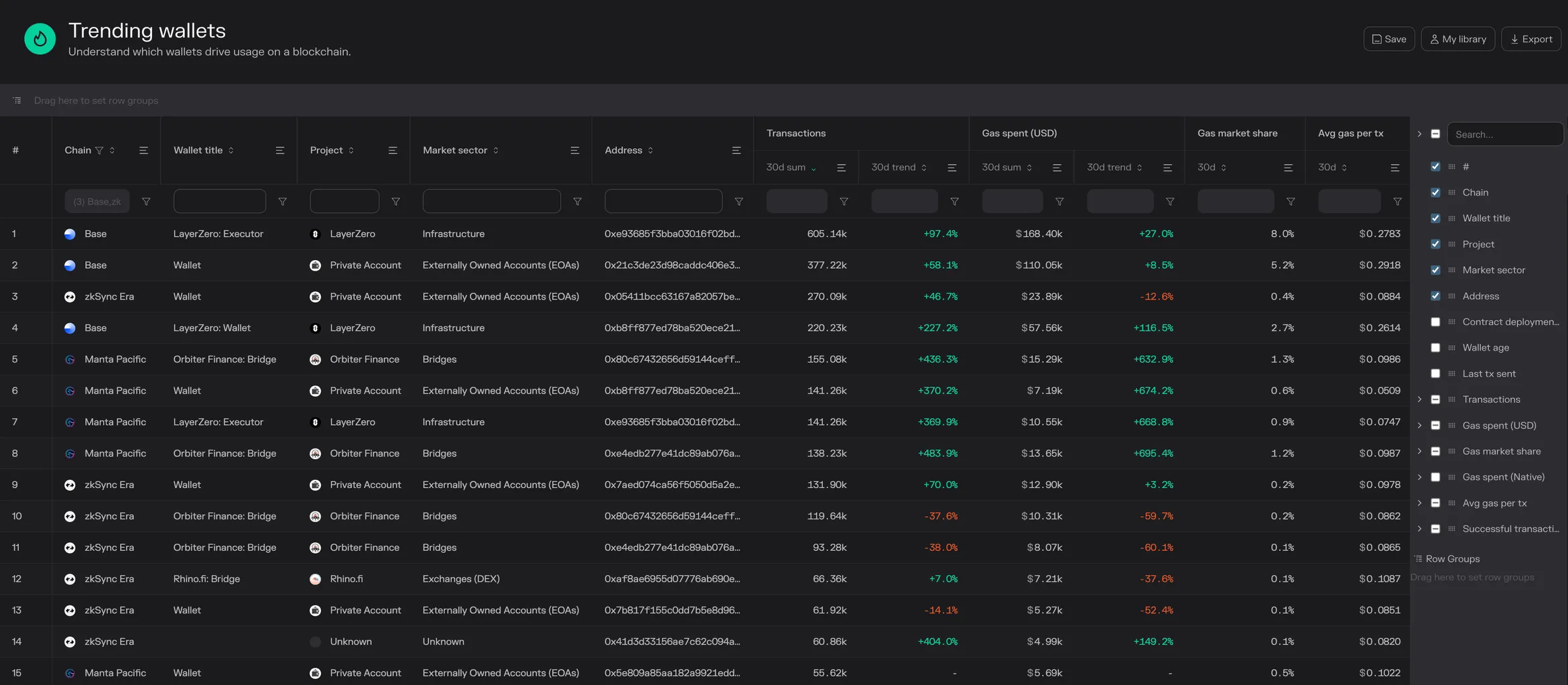
Task: Expand the Transactions column group in sidebar
Action: [1419, 399]
